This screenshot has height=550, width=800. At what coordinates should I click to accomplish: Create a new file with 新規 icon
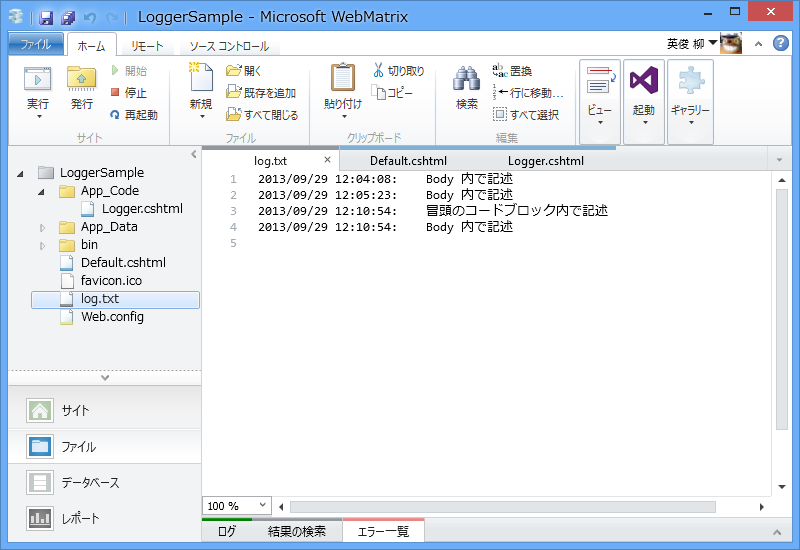pyautogui.click(x=201, y=91)
